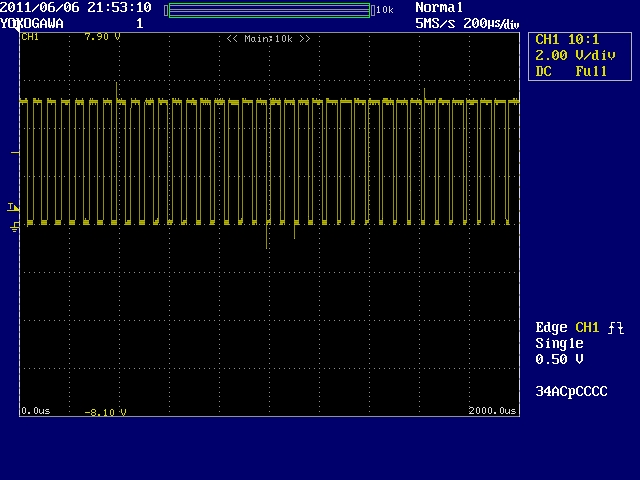Click the record memory bar at top

coord(269,10)
